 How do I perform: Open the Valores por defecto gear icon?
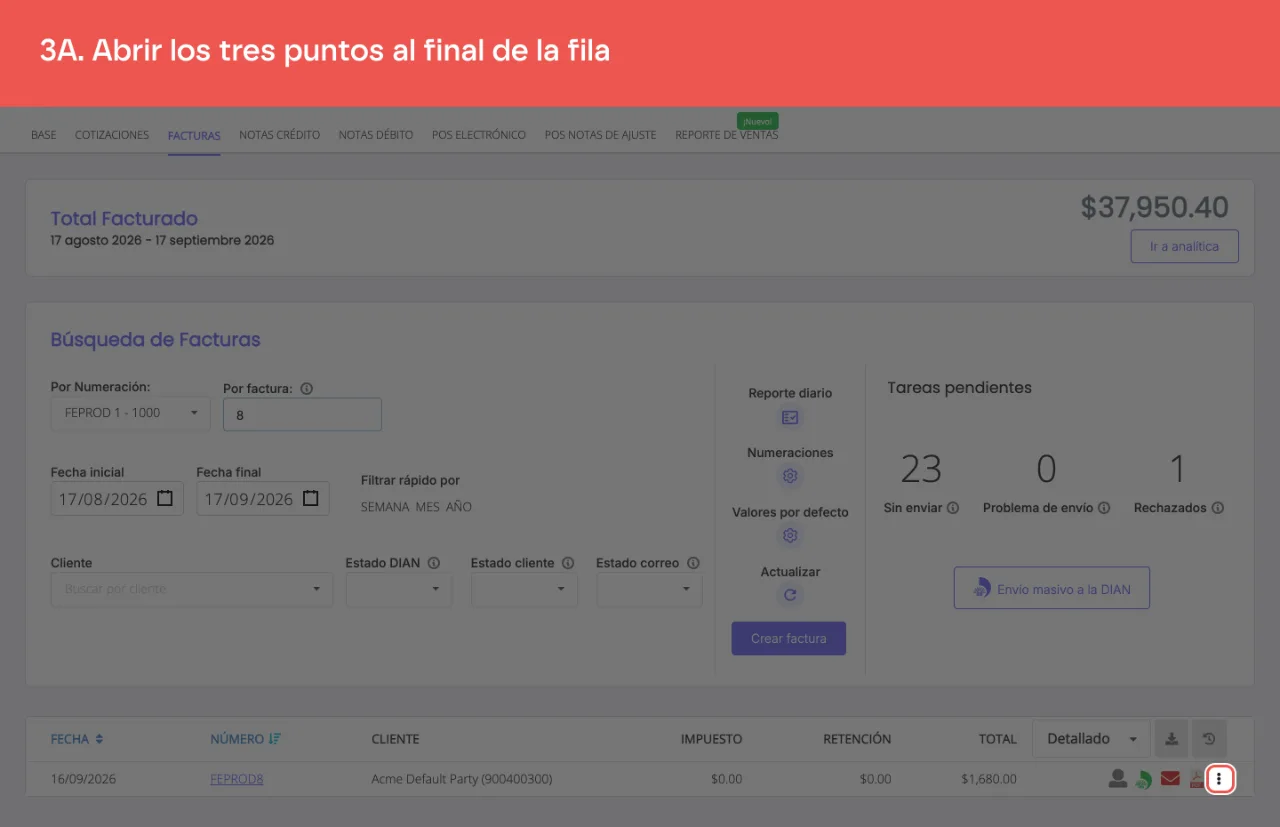click(x=790, y=536)
